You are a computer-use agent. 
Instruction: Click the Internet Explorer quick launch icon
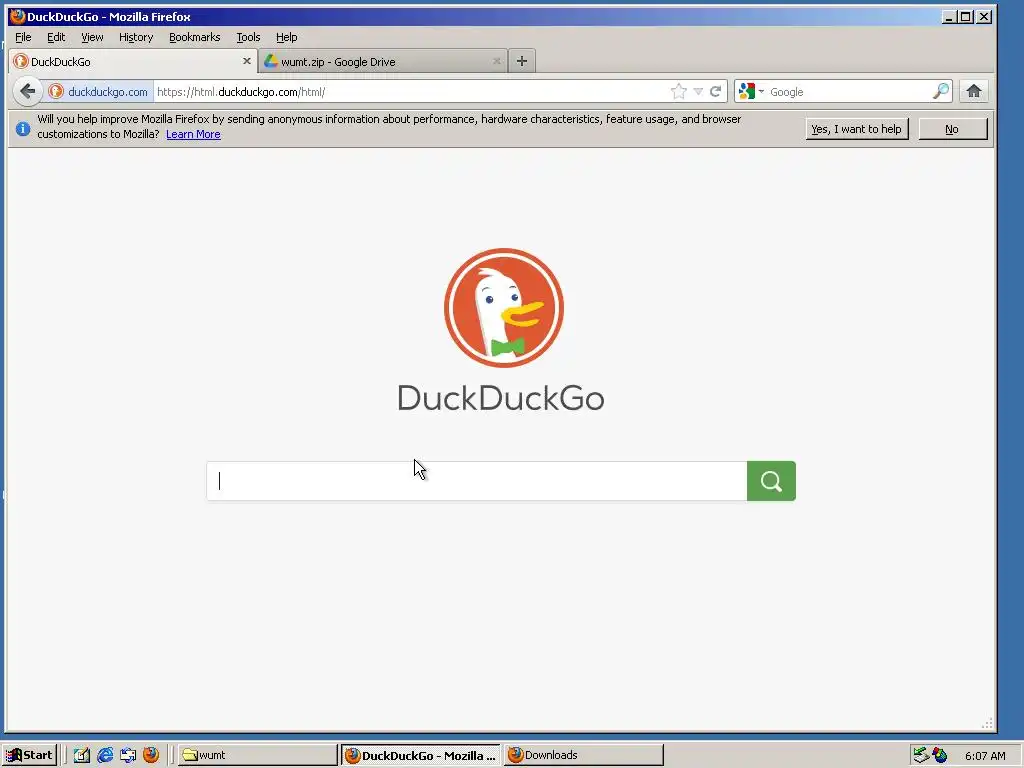(x=105, y=755)
